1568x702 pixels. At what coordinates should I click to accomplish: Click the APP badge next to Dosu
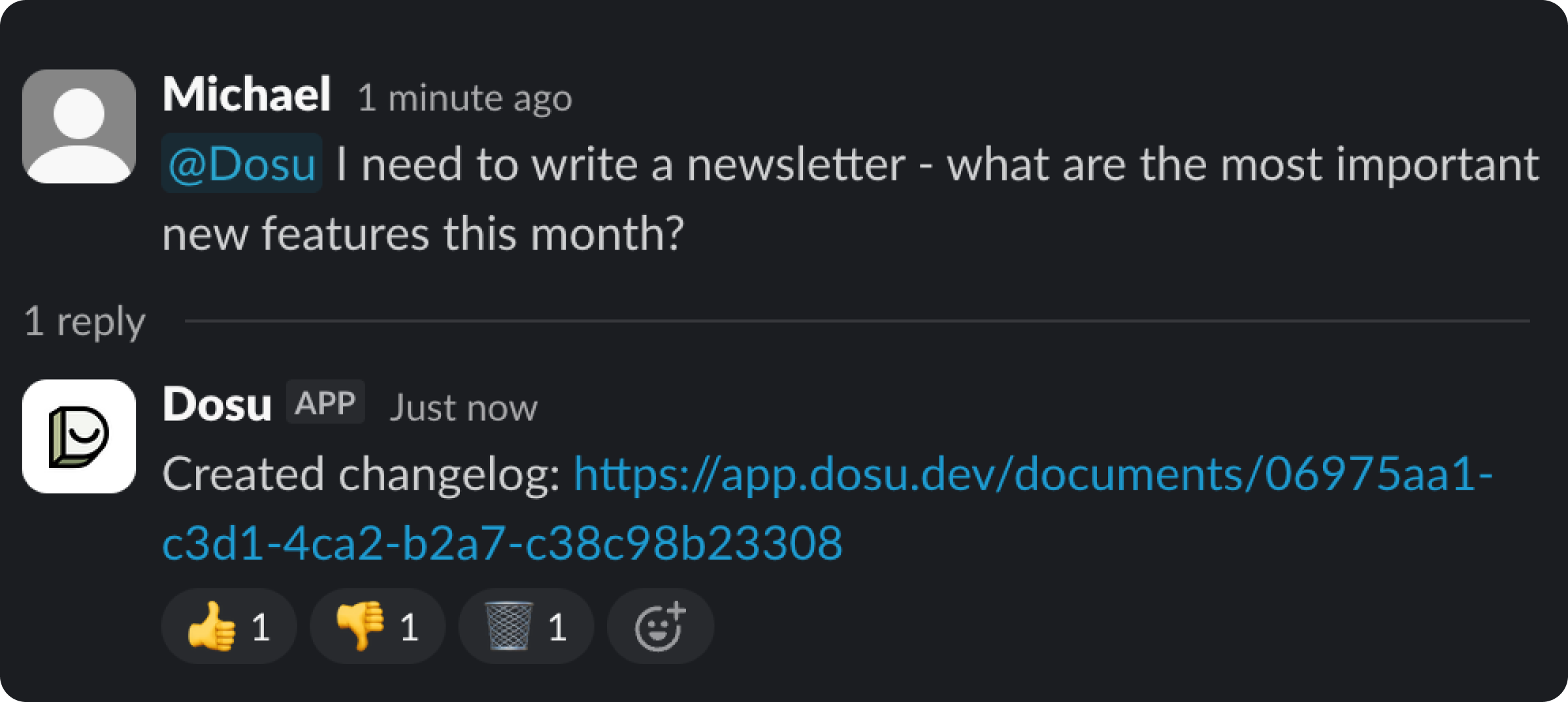tap(325, 402)
